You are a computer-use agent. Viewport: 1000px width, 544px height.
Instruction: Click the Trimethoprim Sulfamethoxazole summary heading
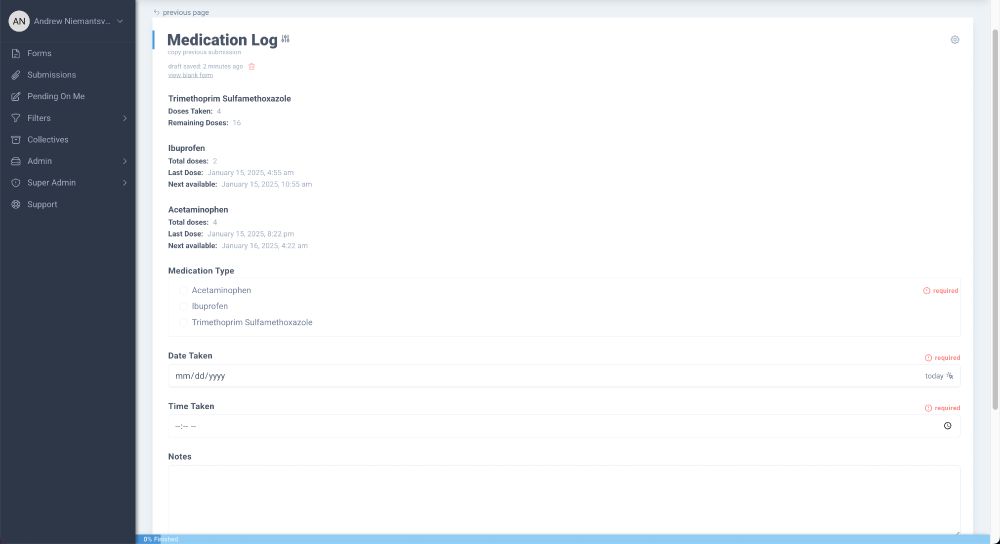tap(229, 99)
